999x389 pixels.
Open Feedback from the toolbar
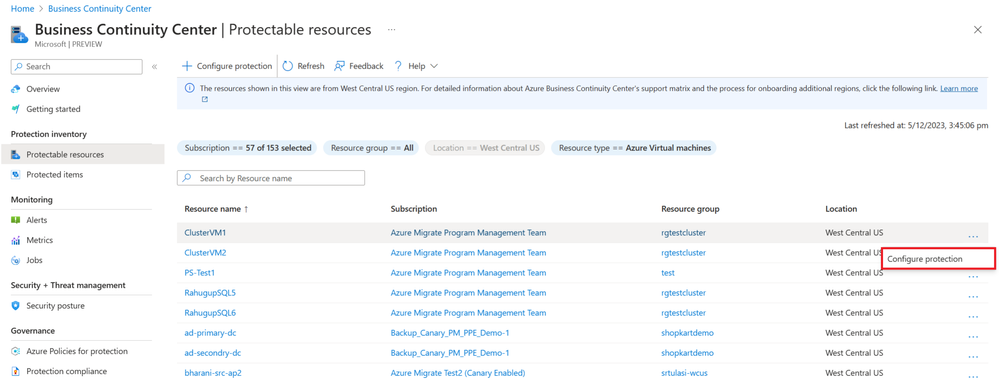point(359,66)
